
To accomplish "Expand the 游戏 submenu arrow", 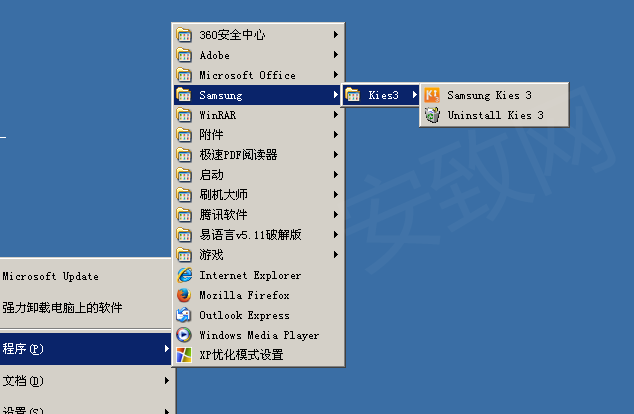I will (x=336, y=255).
